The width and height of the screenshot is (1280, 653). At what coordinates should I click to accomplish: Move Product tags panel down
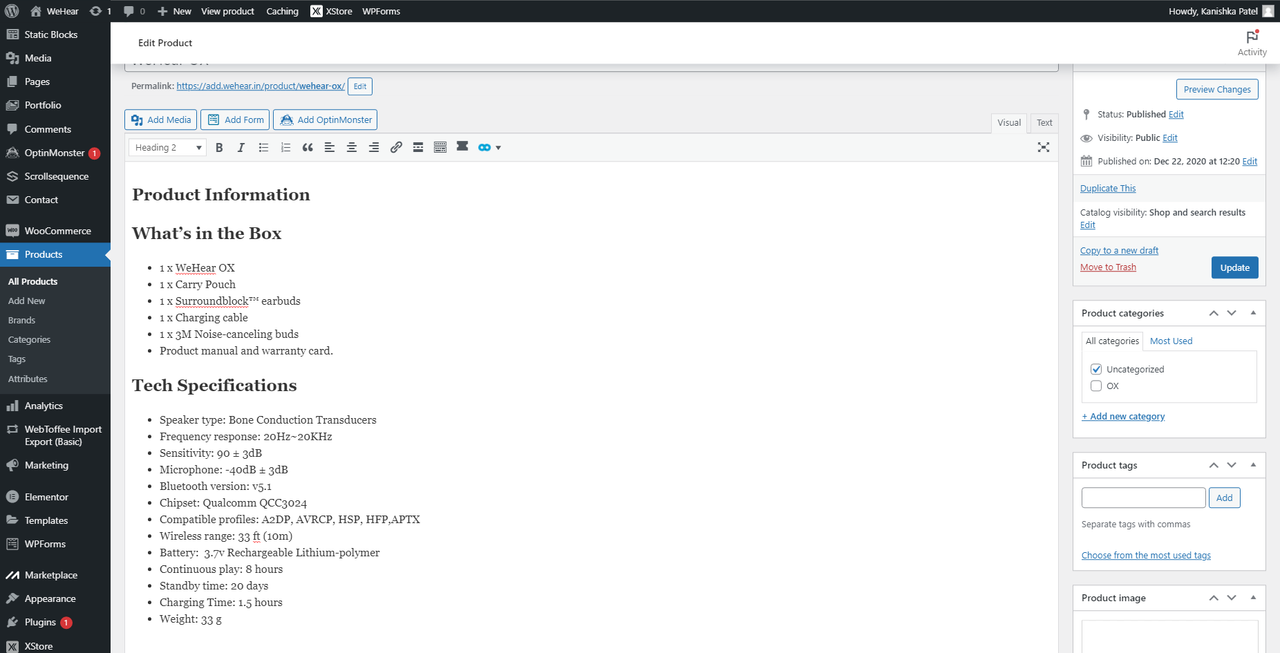[x=1232, y=465]
